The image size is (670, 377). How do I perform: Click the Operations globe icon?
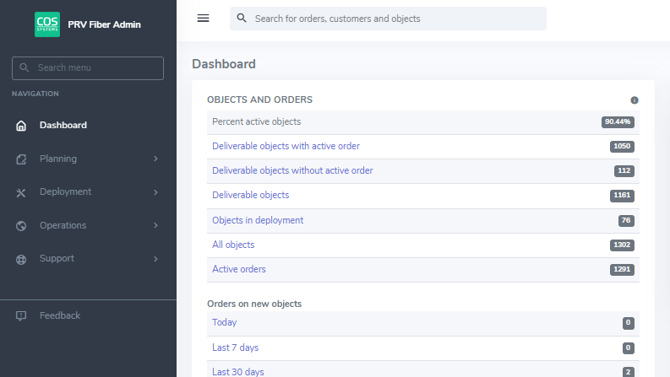(21, 226)
